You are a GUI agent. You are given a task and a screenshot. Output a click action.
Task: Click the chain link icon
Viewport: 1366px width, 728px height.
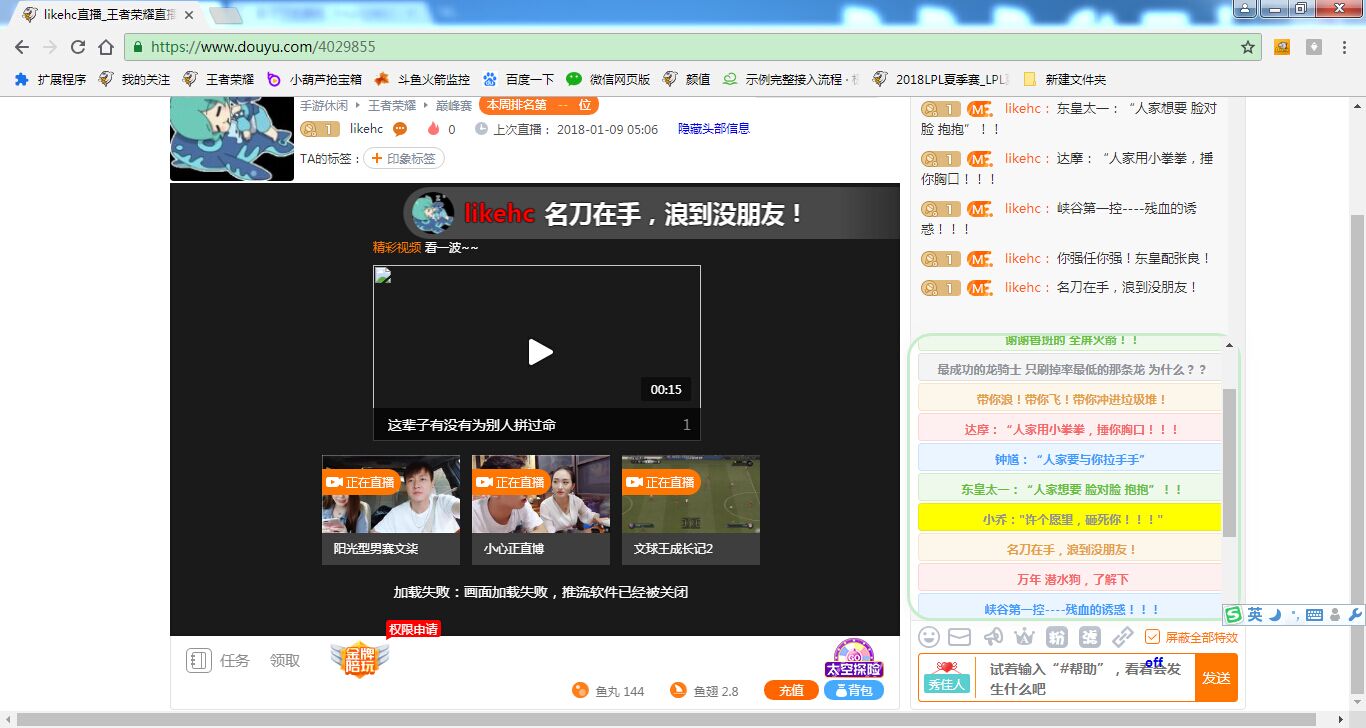click(x=1122, y=637)
